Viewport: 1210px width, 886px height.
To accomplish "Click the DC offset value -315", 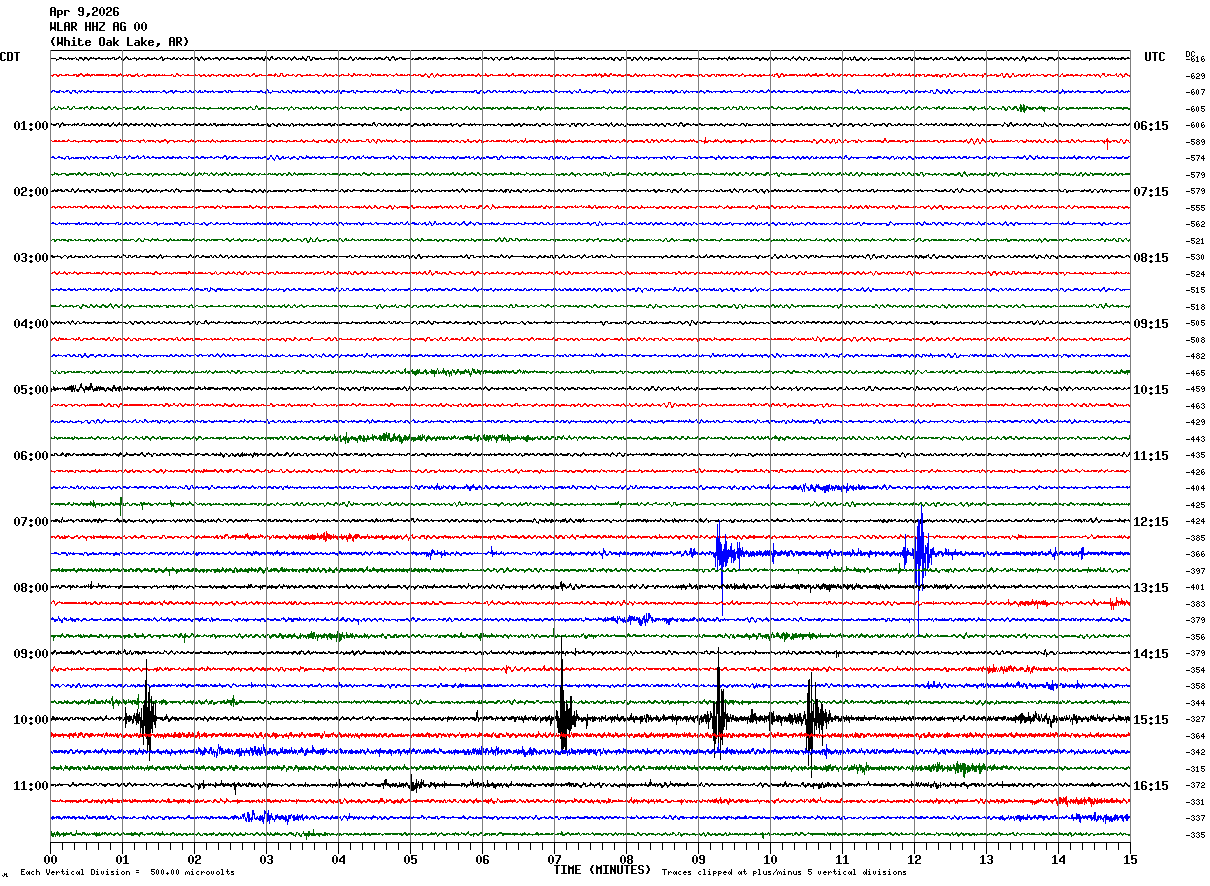I will click(1195, 769).
